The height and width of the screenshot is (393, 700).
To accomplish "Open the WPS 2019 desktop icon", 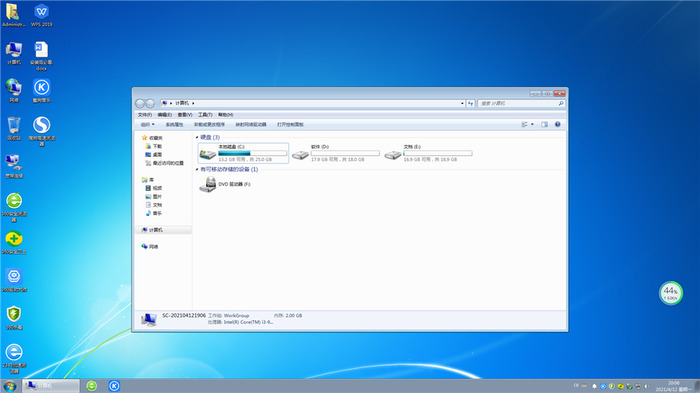I will pos(42,15).
